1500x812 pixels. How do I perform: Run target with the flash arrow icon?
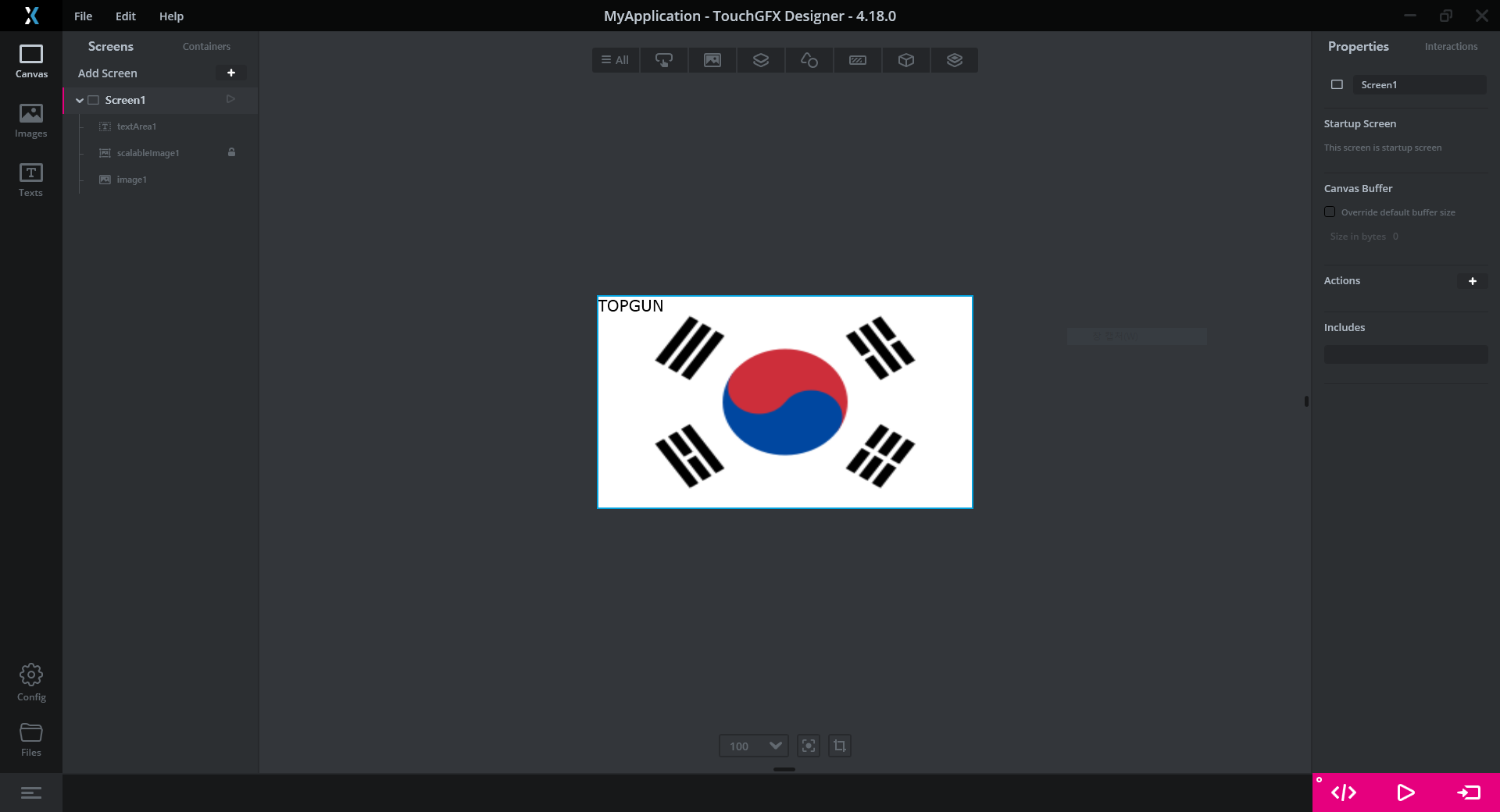[x=1469, y=793]
